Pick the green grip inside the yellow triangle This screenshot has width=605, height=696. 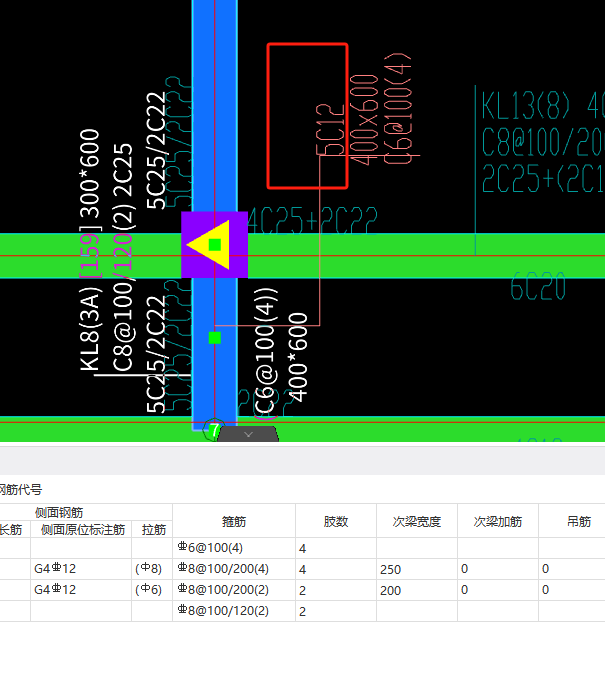(x=215, y=245)
